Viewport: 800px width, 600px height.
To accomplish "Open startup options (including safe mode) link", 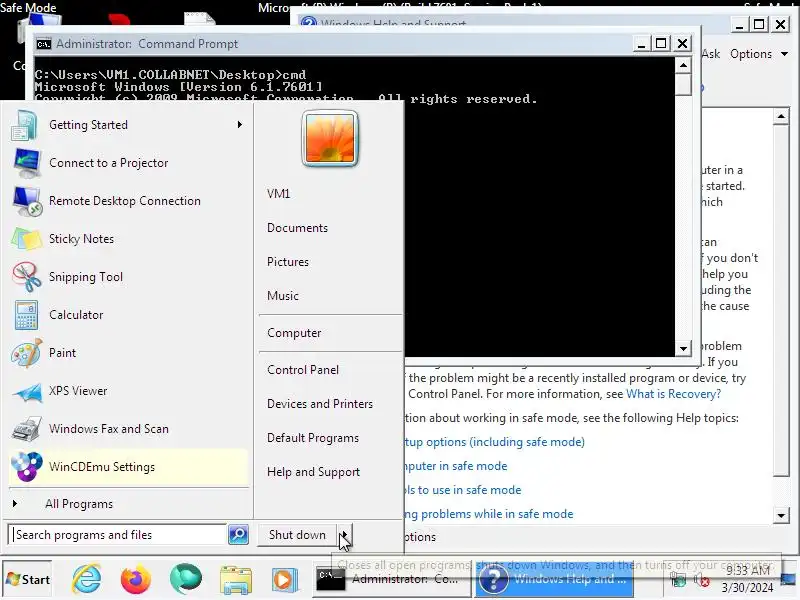I will pyautogui.click(x=495, y=442).
